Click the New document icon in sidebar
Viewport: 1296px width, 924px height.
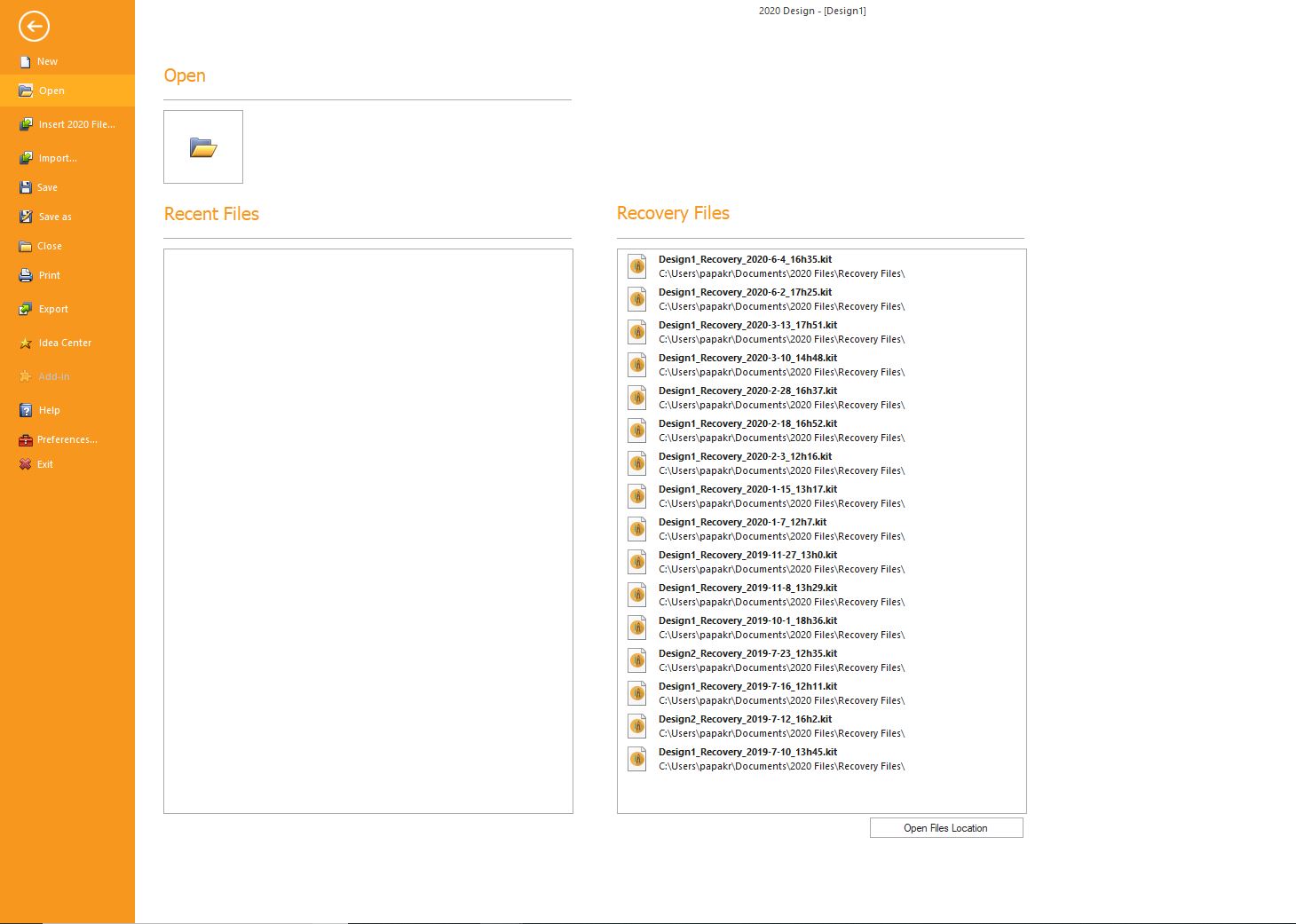[26, 62]
